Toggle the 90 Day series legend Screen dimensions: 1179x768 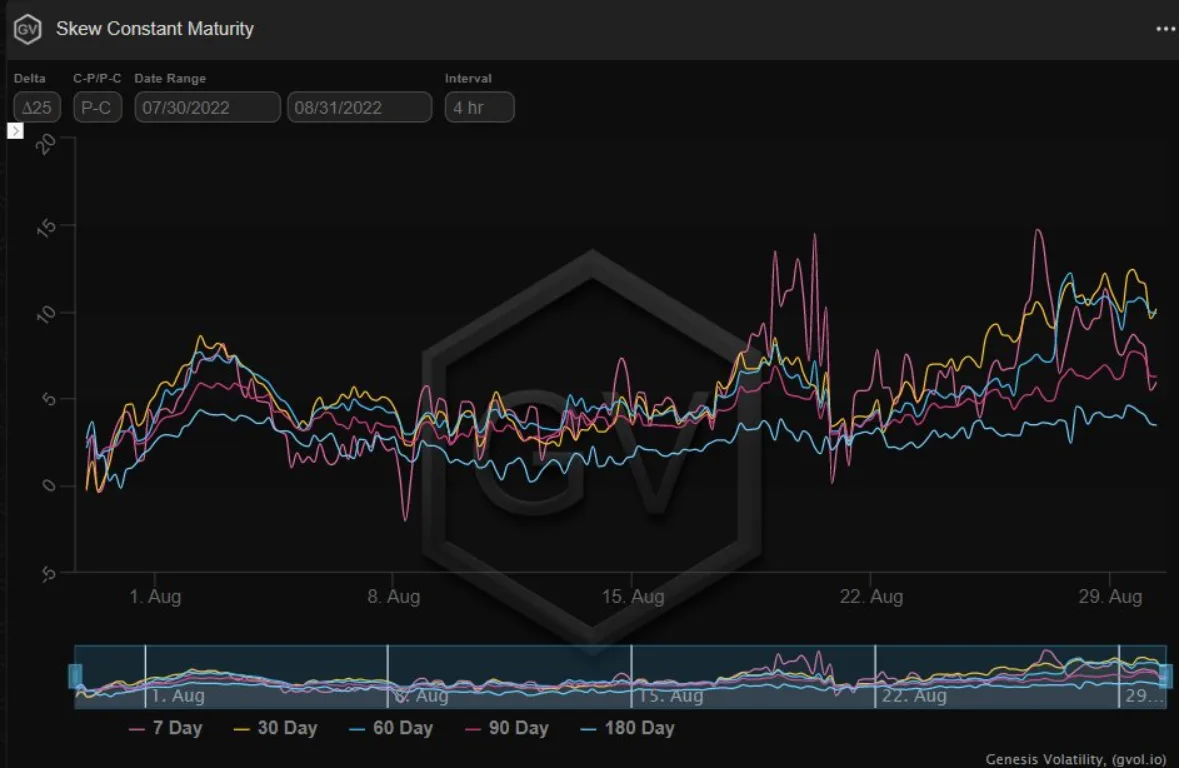pyautogui.click(x=507, y=728)
